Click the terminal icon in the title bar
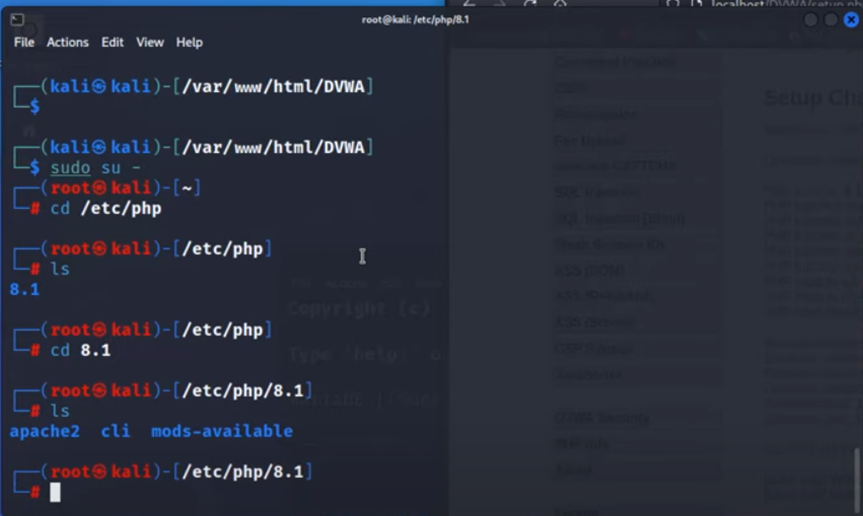The width and height of the screenshot is (863, 516). pyautogui.click(x=17, y=20)
